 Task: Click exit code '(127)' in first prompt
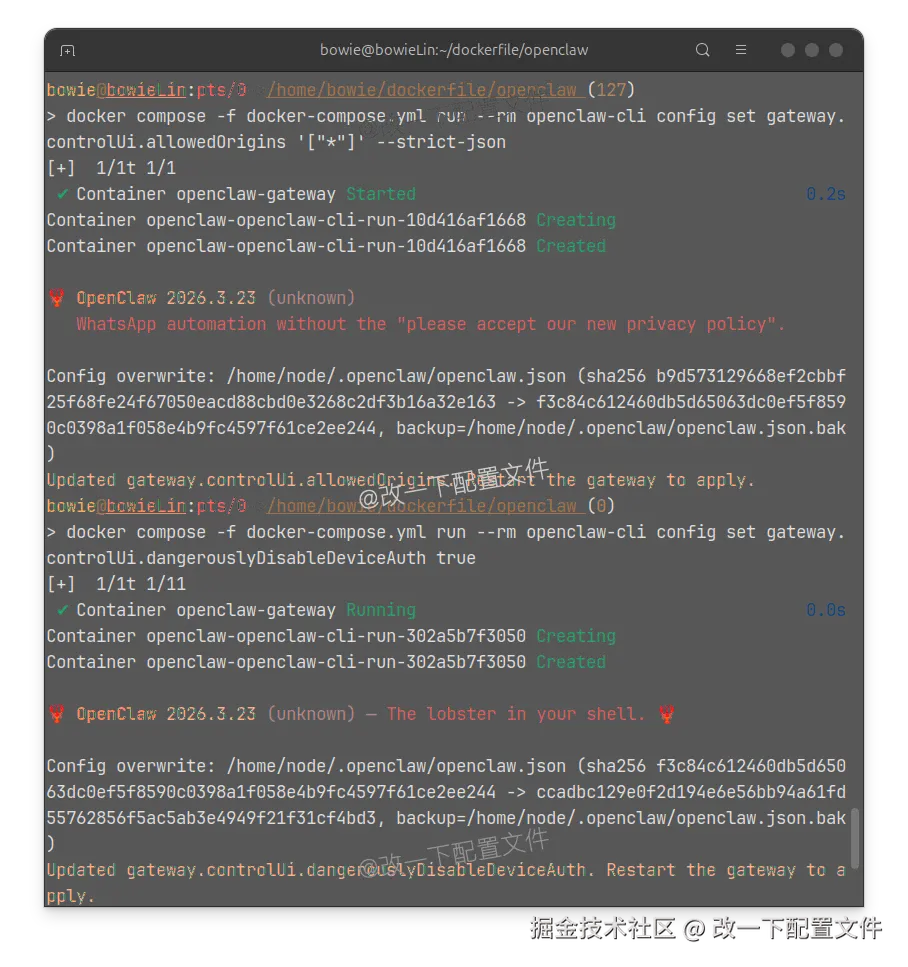[611, 90]
